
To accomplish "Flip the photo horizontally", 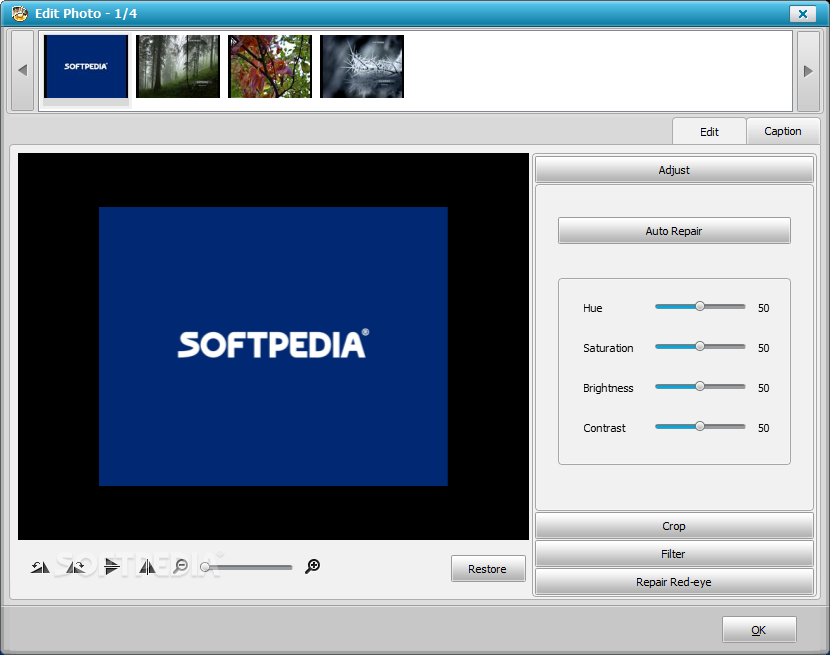I will pos(147,567).
